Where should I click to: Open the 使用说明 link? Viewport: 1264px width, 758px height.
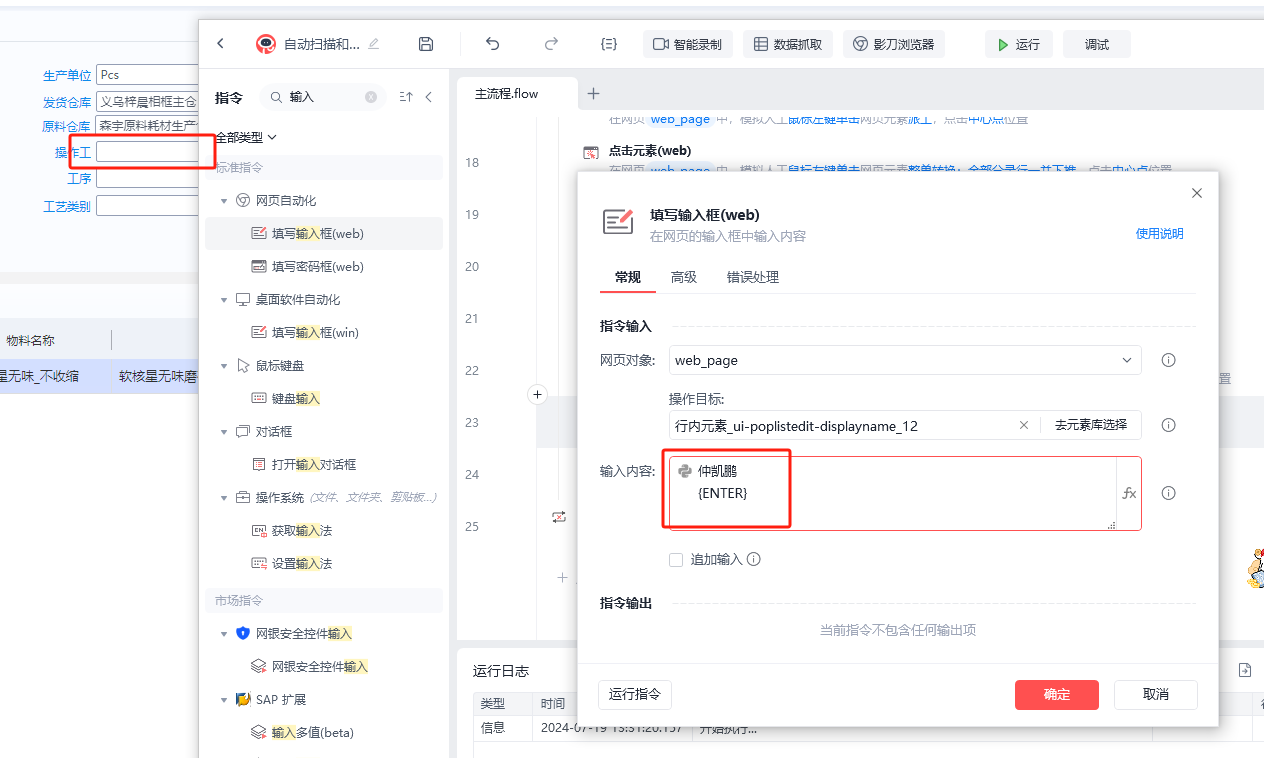(1159, 233)
